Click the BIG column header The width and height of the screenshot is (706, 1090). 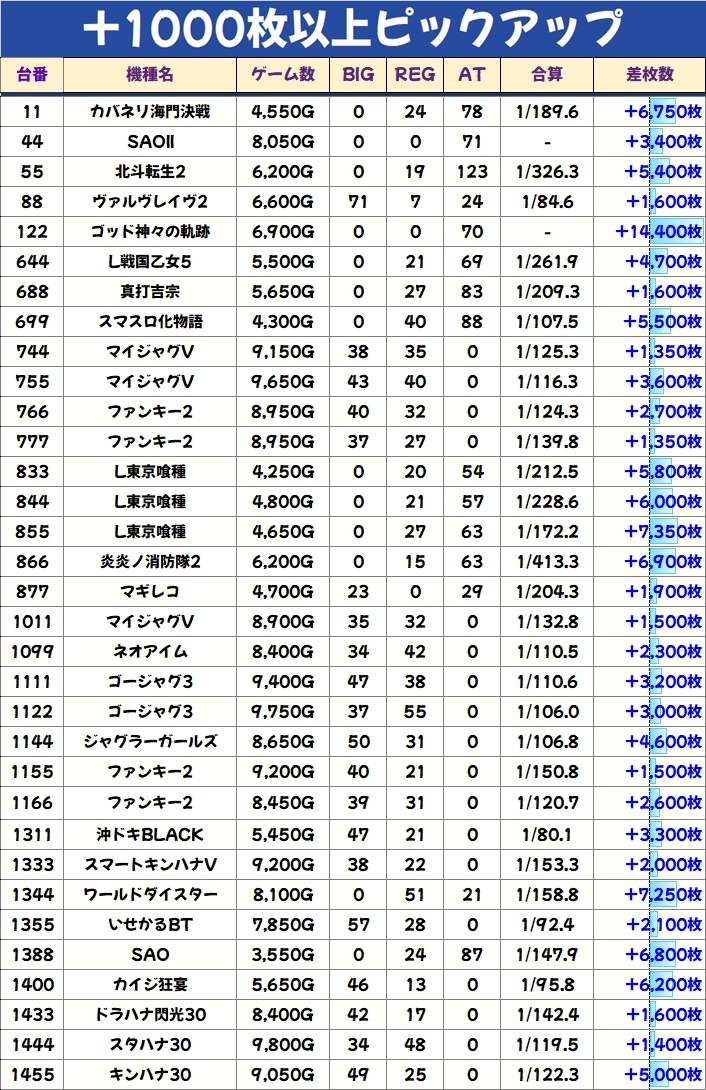[358, 74]
